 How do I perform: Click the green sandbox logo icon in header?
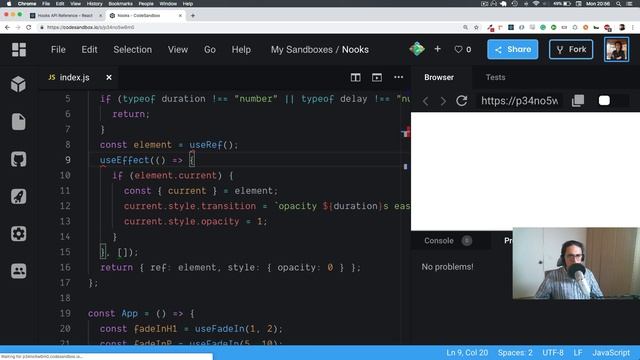coord(417,49)
